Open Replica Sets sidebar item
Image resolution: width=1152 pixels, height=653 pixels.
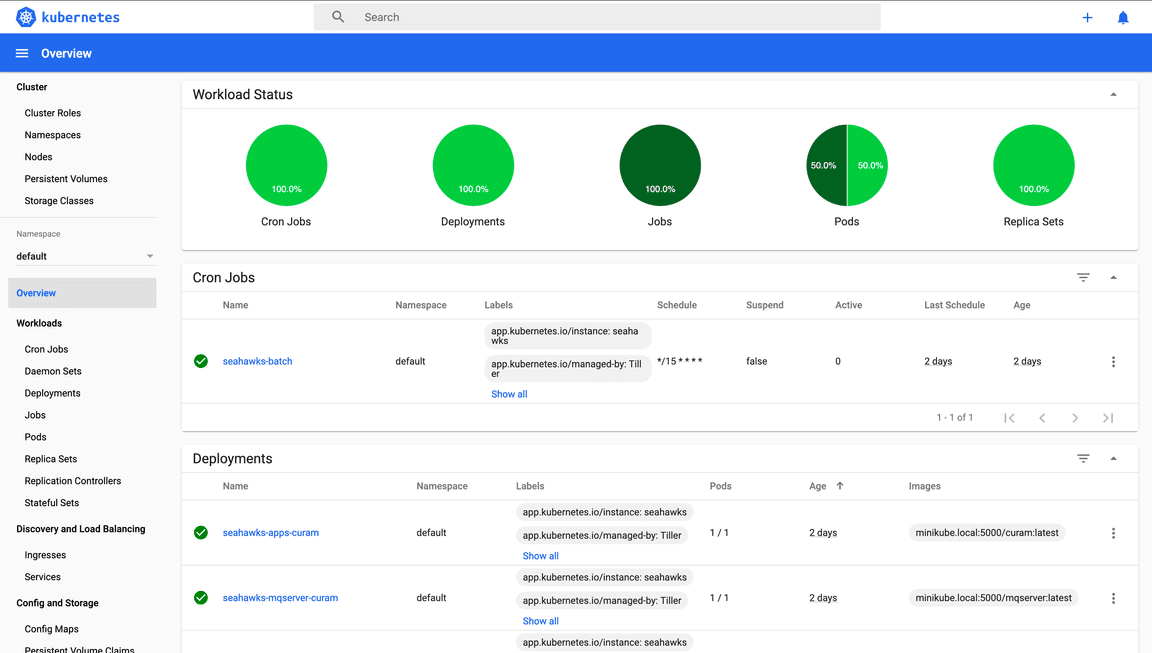click(51, 459)
